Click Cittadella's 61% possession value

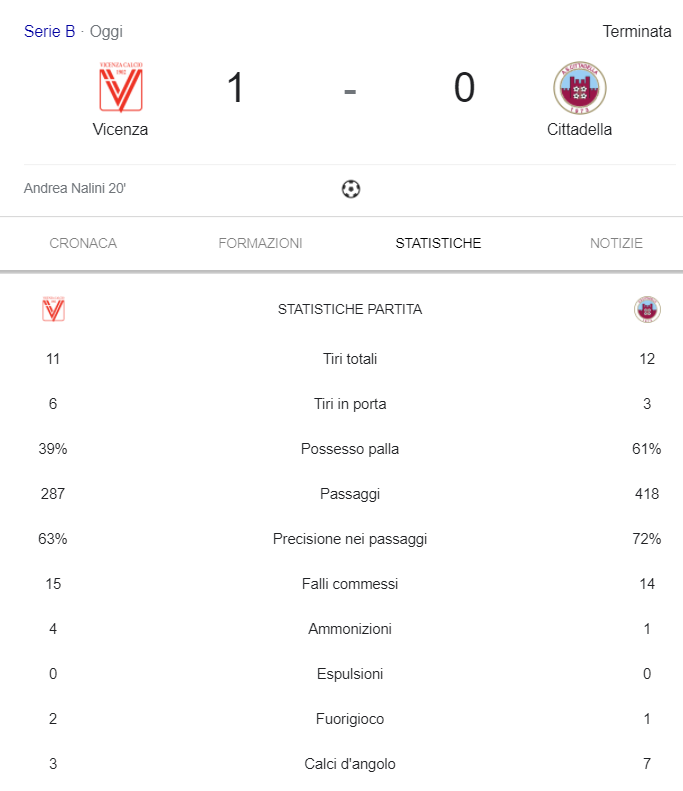tap(647, 449)
